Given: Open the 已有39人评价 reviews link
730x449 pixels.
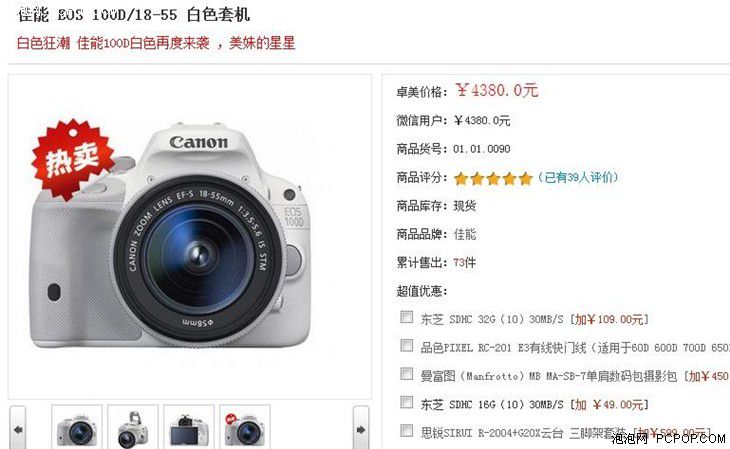Looking at the screenshot, I should pyautogui.click(x=578, y=177).
